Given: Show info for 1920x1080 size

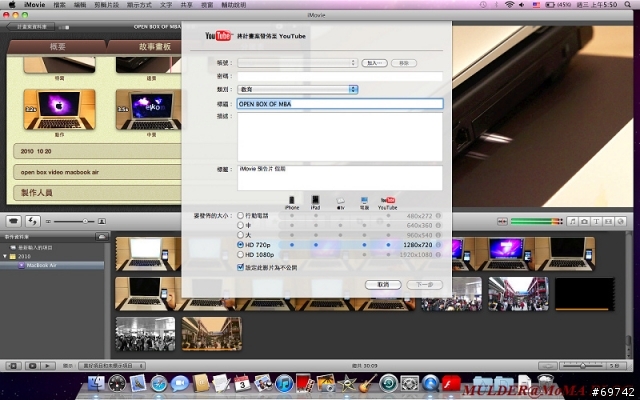Looking at the screenshot, I should [438, 255].
